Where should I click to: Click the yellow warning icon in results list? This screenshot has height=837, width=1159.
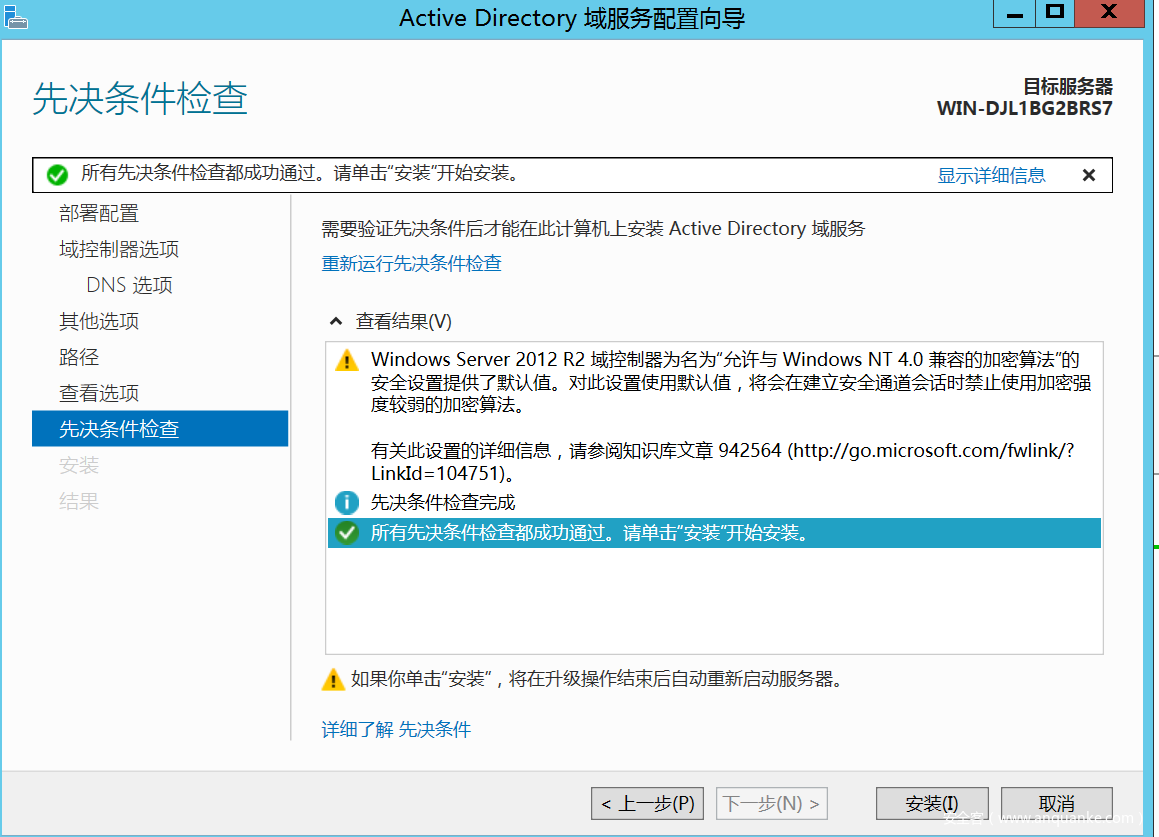click(x=346, y=361)
